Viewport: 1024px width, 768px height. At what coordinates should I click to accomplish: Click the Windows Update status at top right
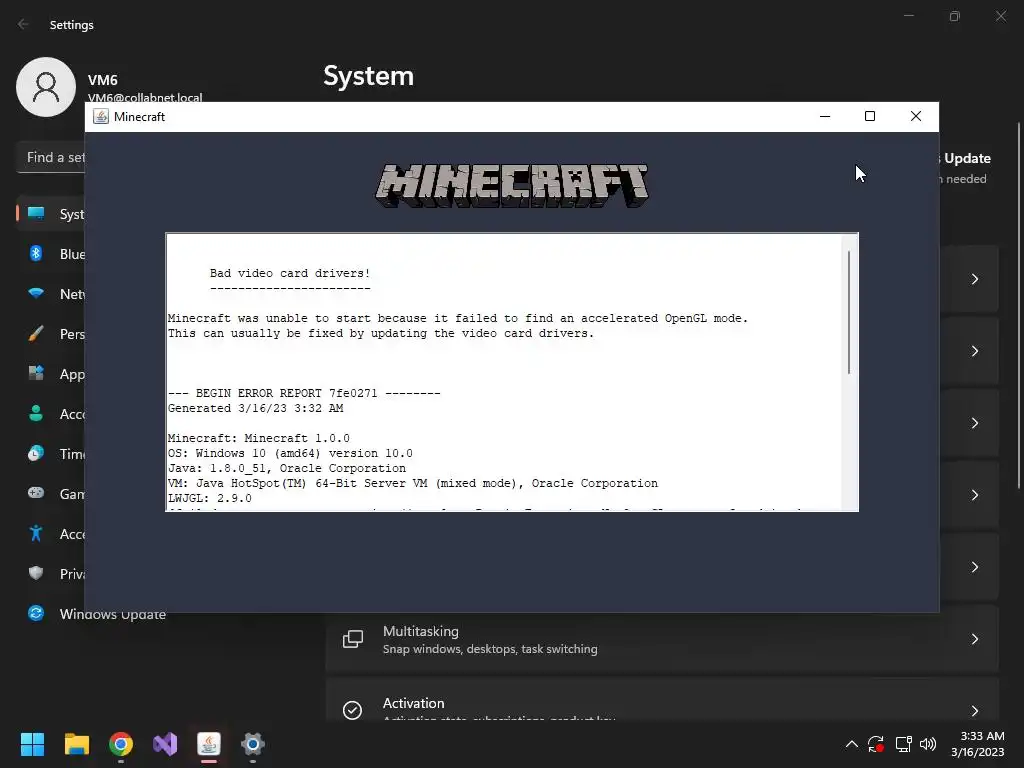(965, 168)
